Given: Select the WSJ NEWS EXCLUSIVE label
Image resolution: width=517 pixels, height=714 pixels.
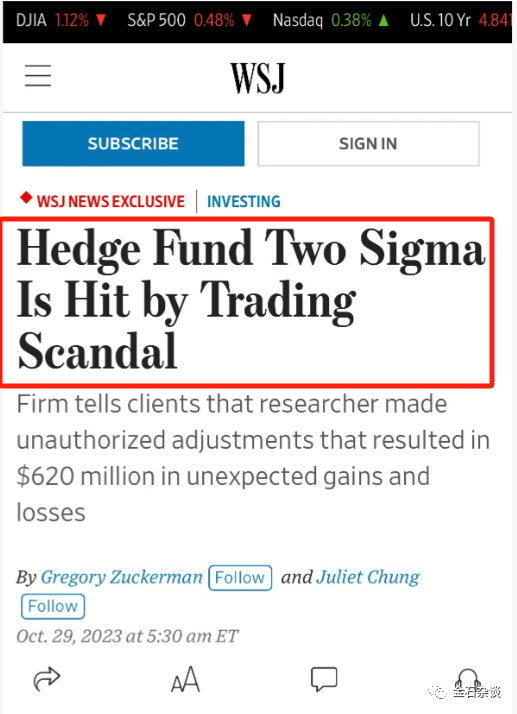Looking at the screenshot, I should [x=111, y=201].
